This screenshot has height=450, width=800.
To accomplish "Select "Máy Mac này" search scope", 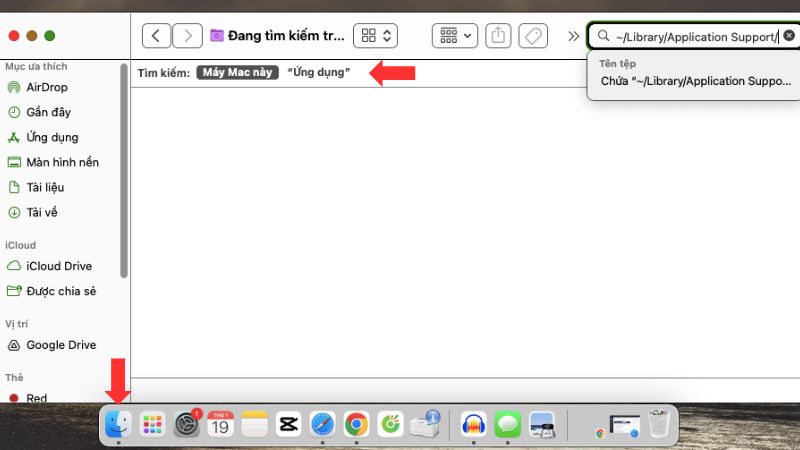I will point(237,72).
